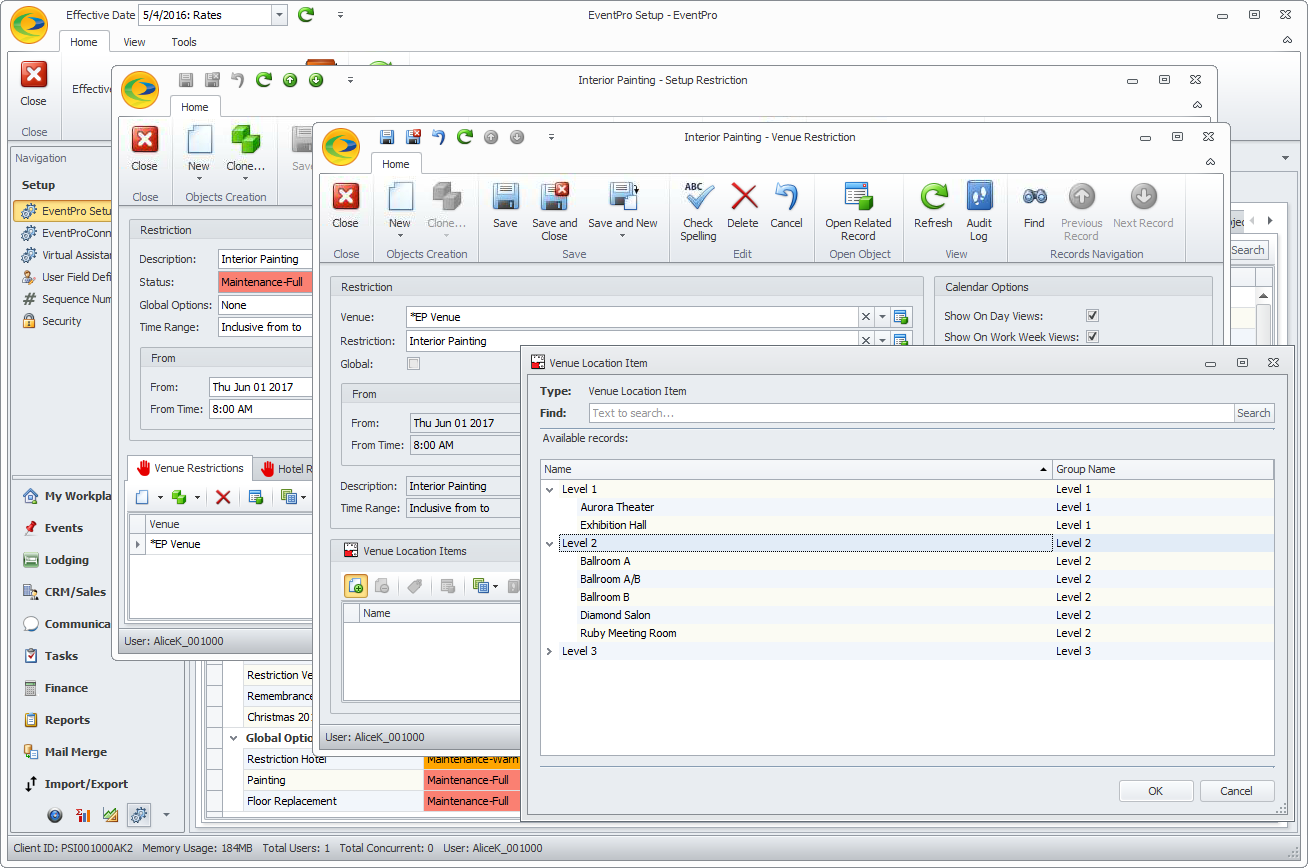This screenshot has height=868, width=1308.
Task: Open quick access toolbar customize arrow in Venue Restriction
Action: pyautogui.click(x=550, y=137)
